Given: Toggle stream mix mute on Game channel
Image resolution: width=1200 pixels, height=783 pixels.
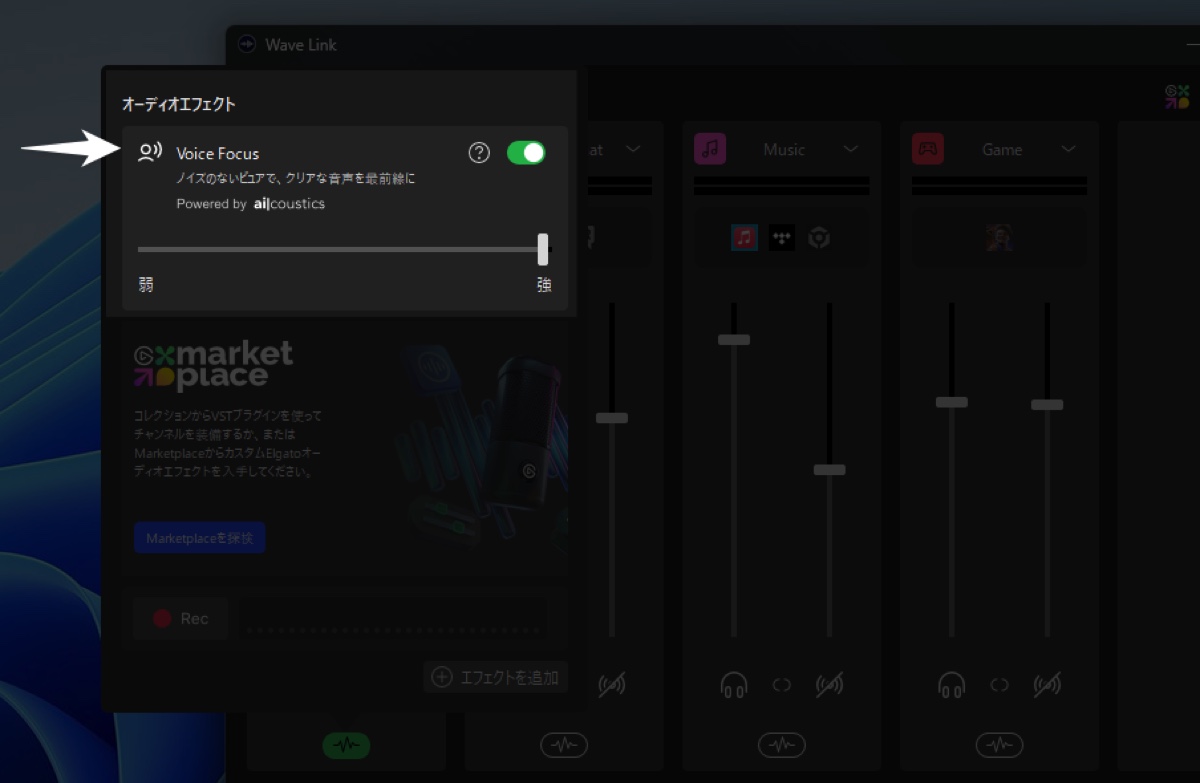Looking at the screenshot, I should pyautogui.click(x=1047, y=685).
